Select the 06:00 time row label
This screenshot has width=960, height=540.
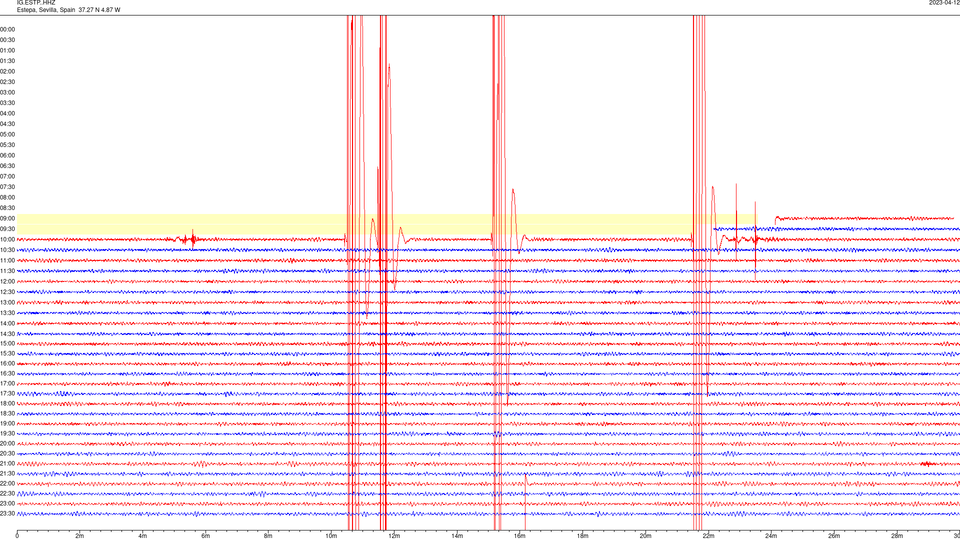tap(7, 156)
